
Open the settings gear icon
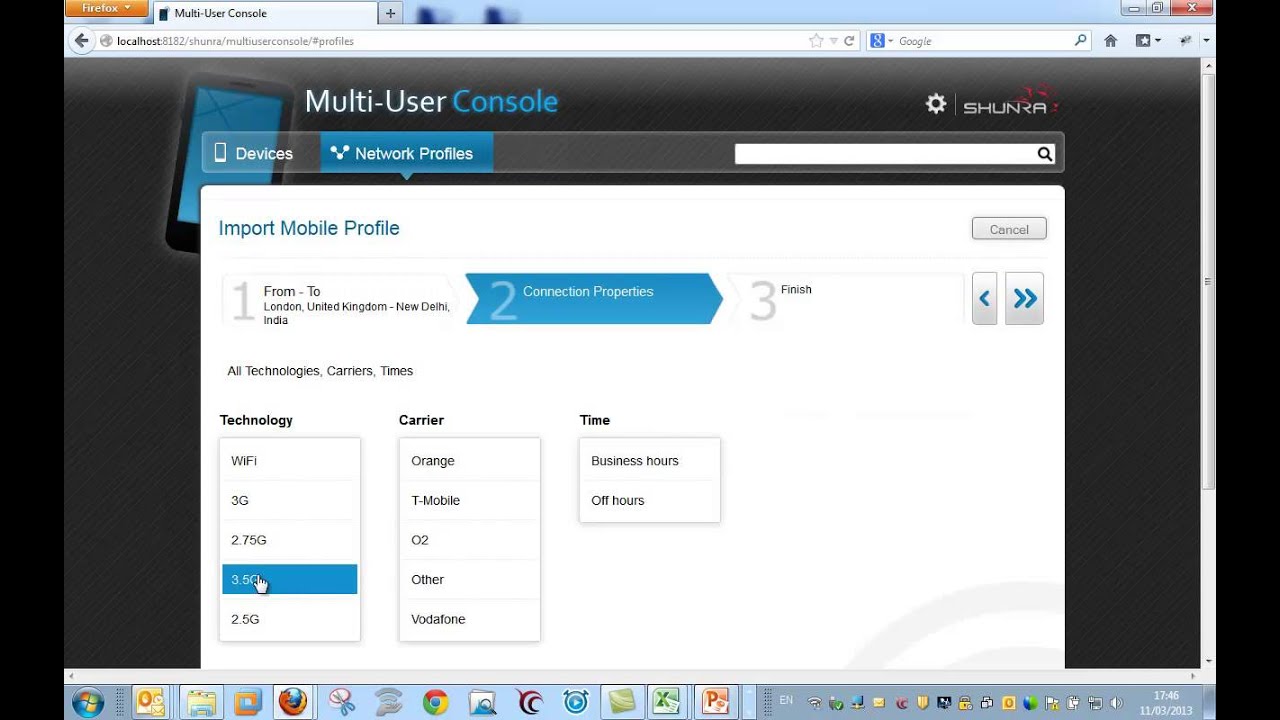936,103
